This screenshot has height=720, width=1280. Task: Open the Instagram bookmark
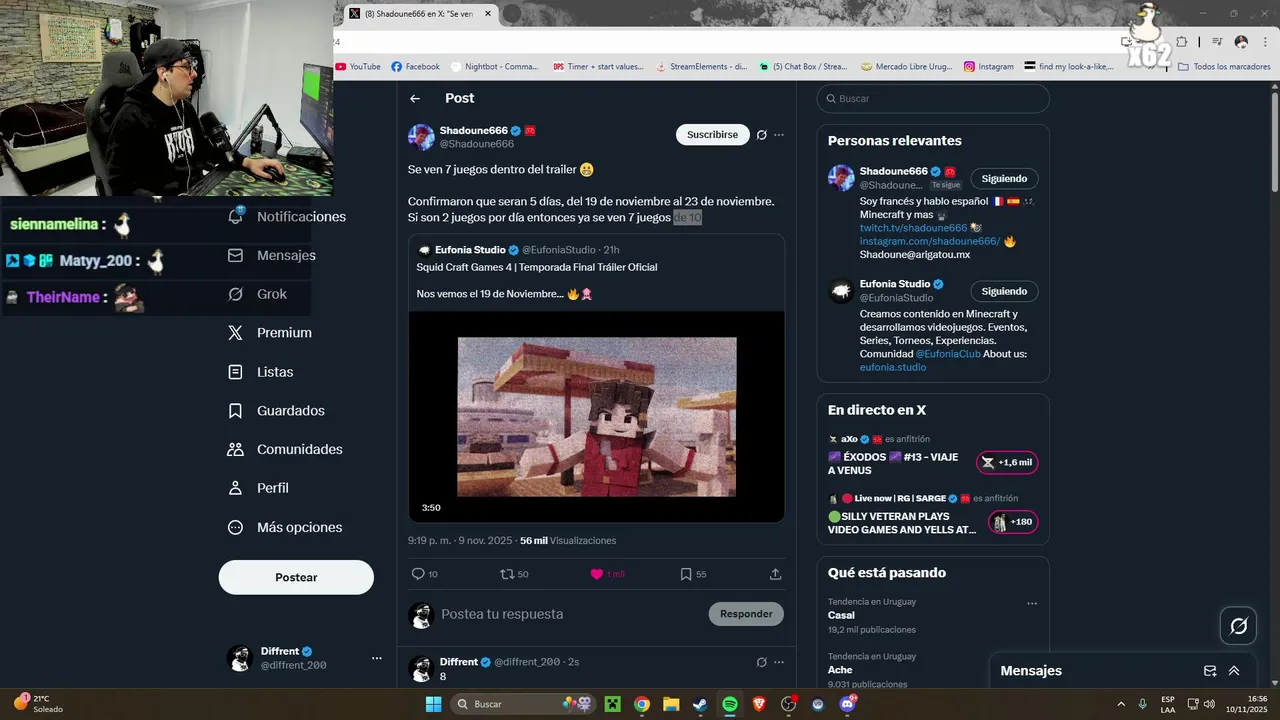[989, 67]
